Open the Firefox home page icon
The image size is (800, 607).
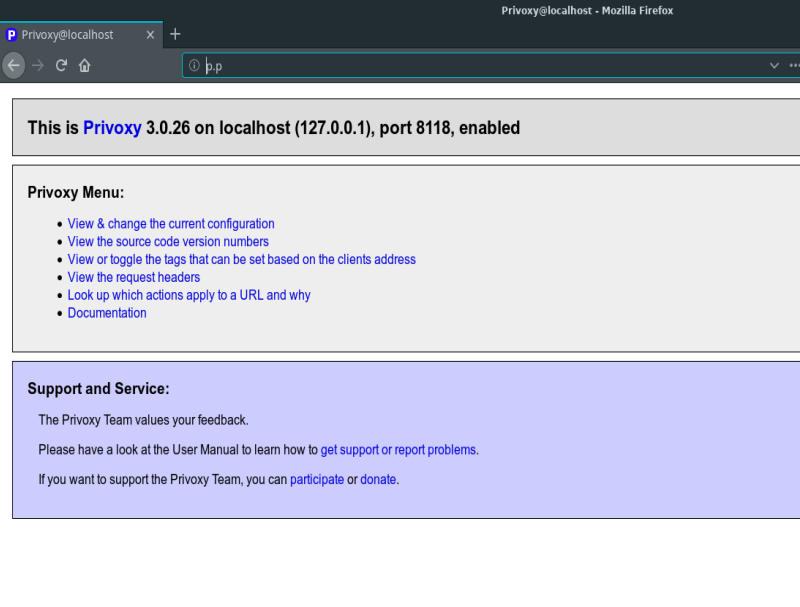pyautogui.click(x=85, y=65)
